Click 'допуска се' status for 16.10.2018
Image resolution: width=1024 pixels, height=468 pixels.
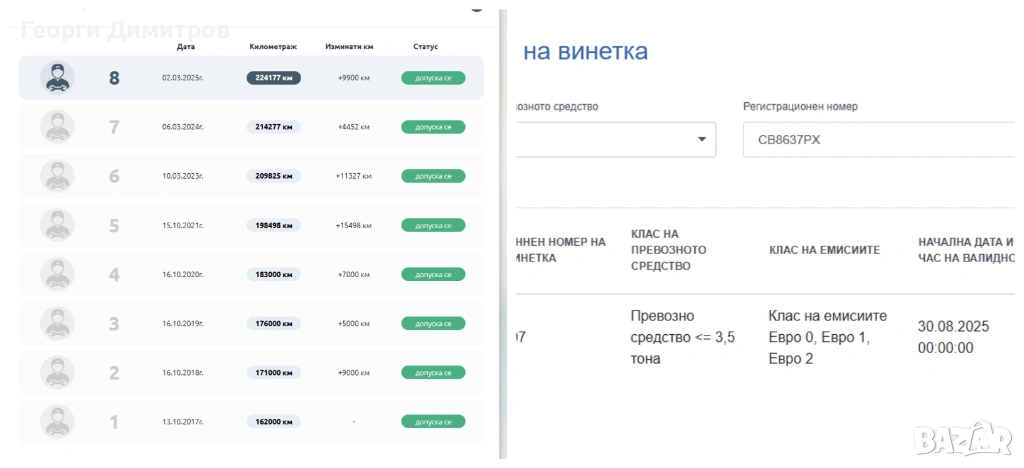433,372
